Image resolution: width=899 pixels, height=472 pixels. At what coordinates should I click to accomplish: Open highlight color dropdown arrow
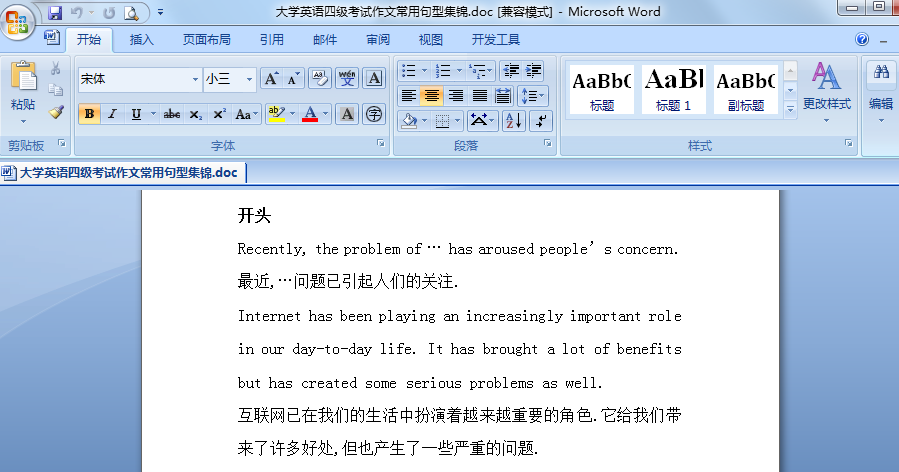[x=292, y=114]
